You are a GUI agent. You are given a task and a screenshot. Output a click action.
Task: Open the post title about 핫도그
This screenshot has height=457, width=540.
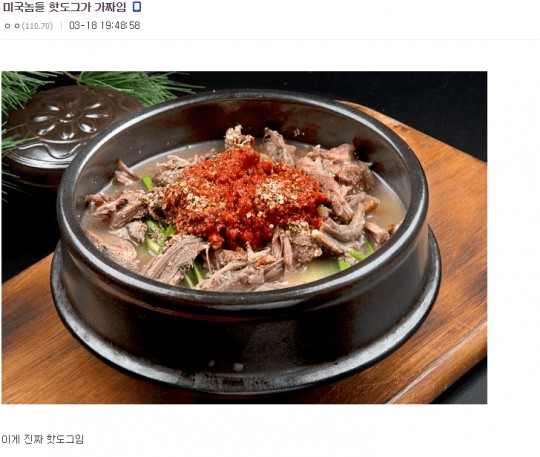tap(65, 7)
